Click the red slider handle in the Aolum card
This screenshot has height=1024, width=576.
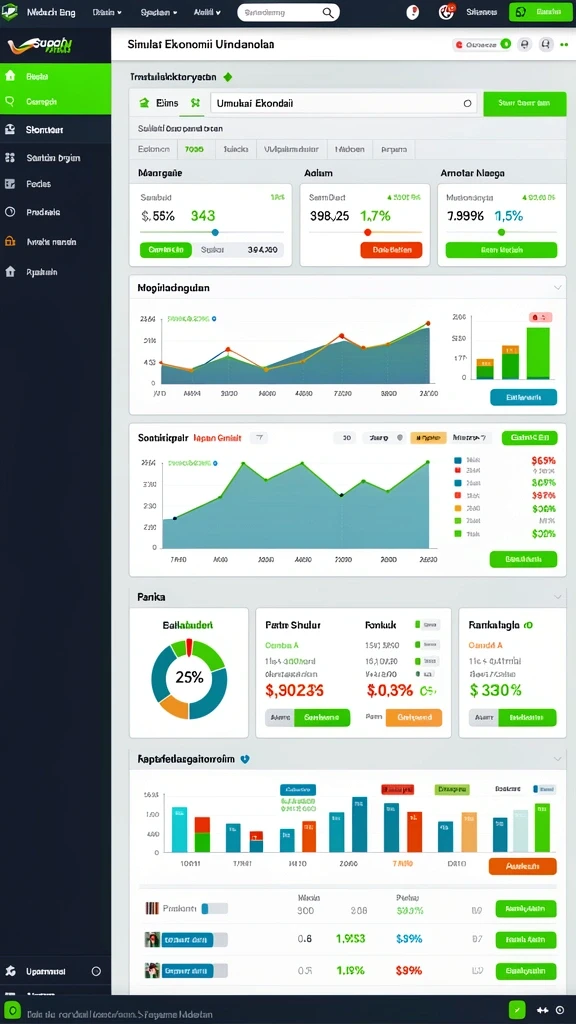[x=367, y=232]
